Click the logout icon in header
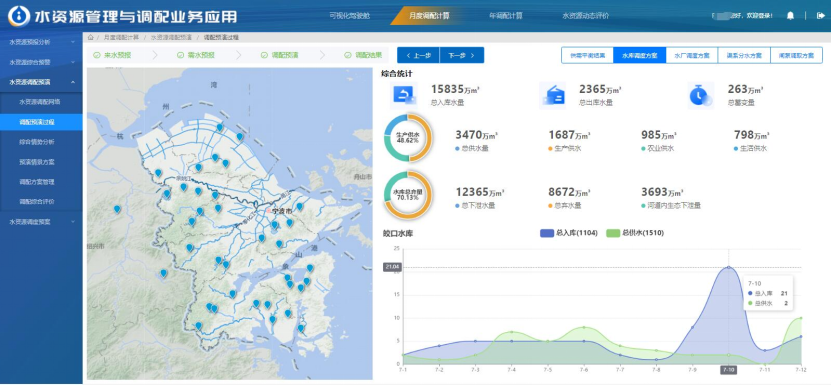The image size is (831, 385). (x=820, y=16)
